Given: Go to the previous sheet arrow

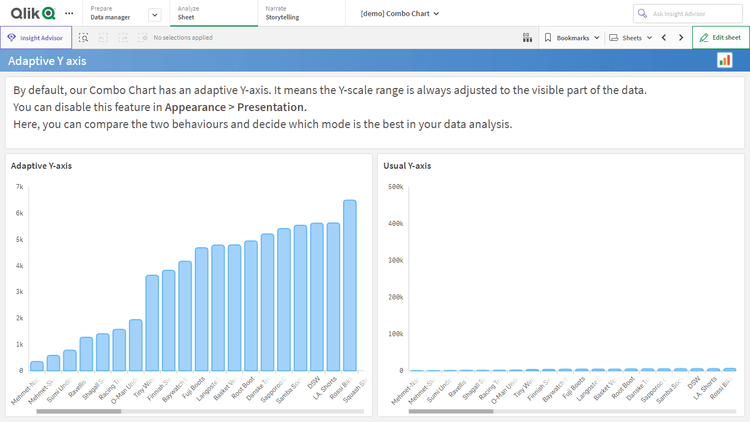Looking at the screenshot, I should coord(663,37).
